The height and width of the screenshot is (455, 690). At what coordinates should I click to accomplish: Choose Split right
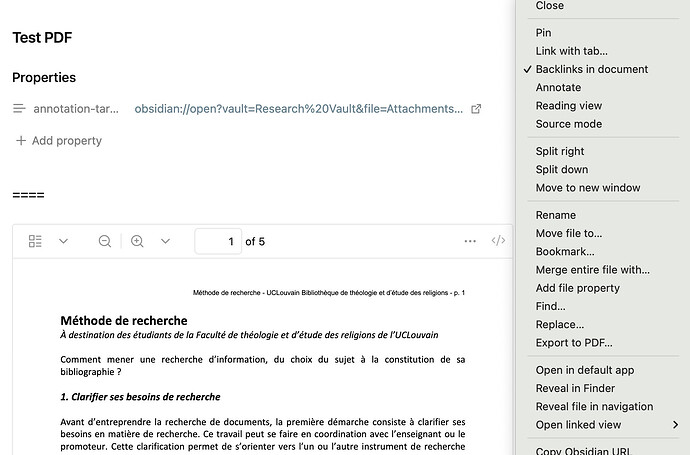(560, 151)
